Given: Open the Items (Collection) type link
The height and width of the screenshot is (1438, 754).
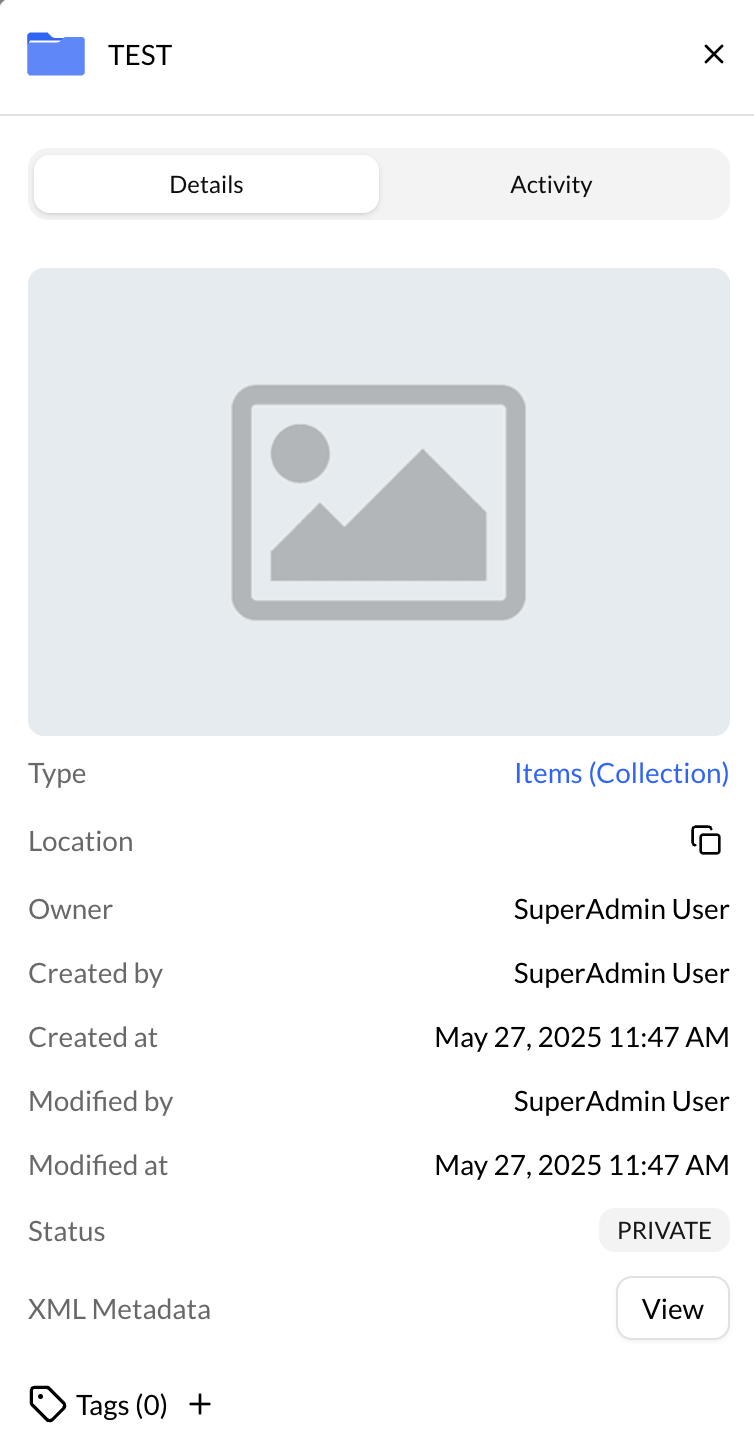Looking at the screenshot, I should coord(621,773).
